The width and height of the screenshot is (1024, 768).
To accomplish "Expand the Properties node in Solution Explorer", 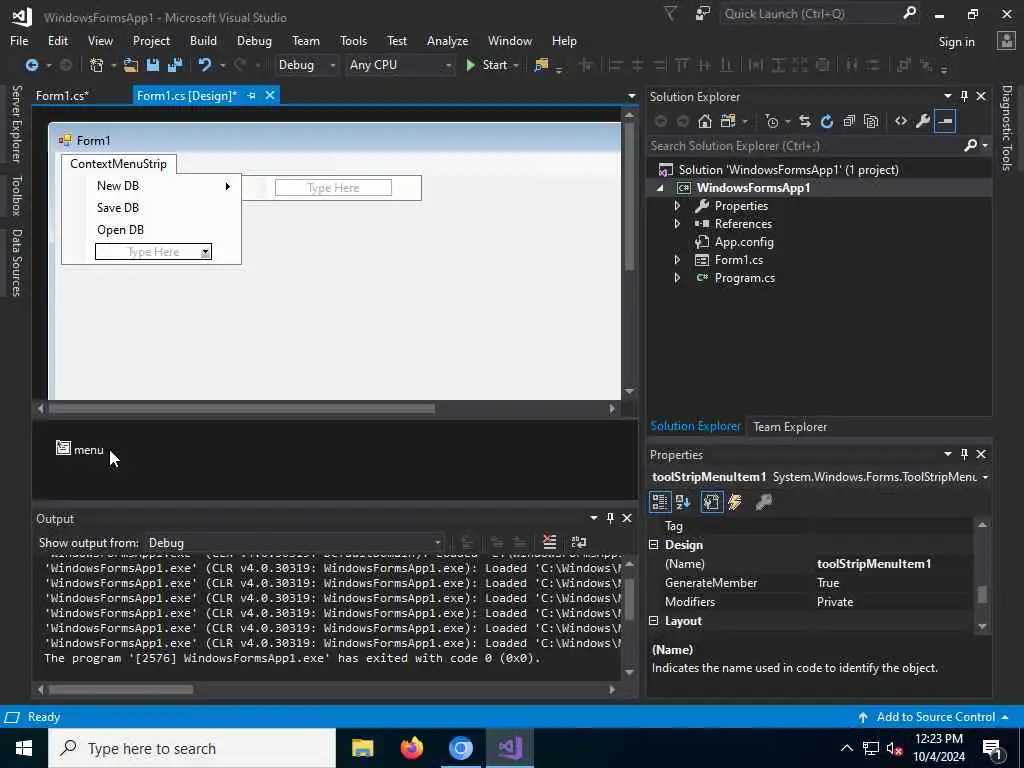I will pos(677,206).
